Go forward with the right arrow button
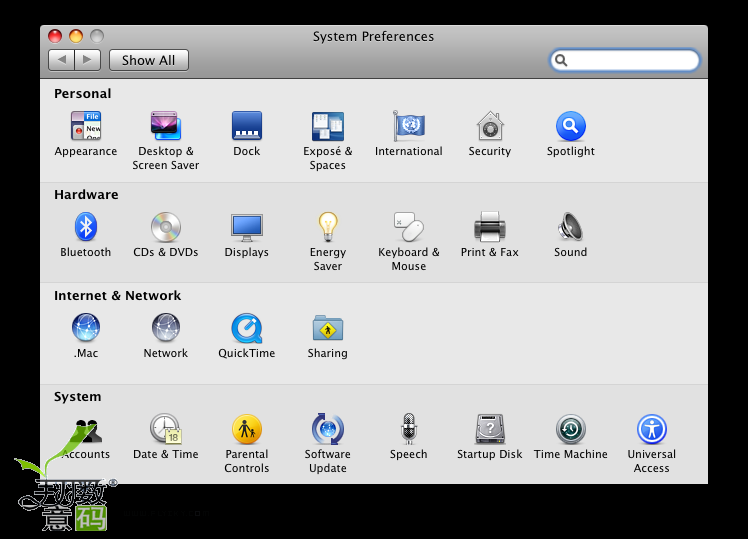Image resolution: width=748 pixels, height=539 pixels. (88, 60)
